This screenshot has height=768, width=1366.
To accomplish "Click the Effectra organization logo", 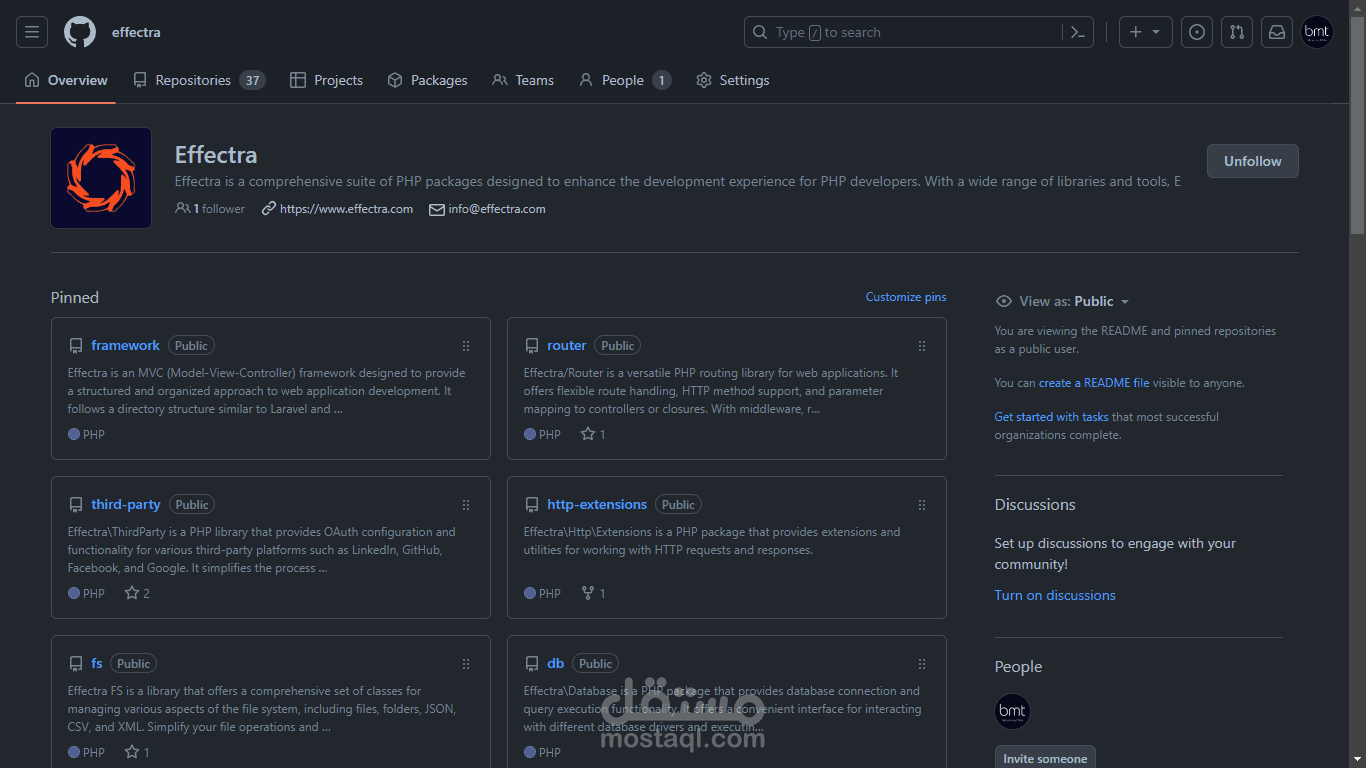I will pos(101,178).
